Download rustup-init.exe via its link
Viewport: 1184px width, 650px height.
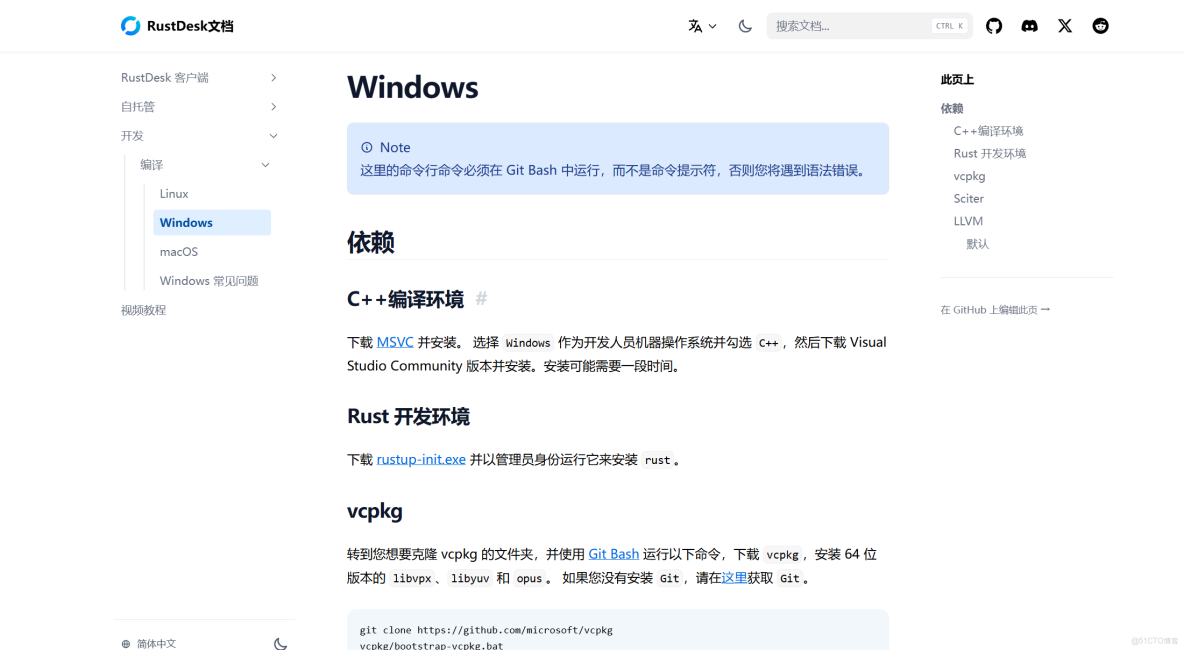tap(420, 459)
